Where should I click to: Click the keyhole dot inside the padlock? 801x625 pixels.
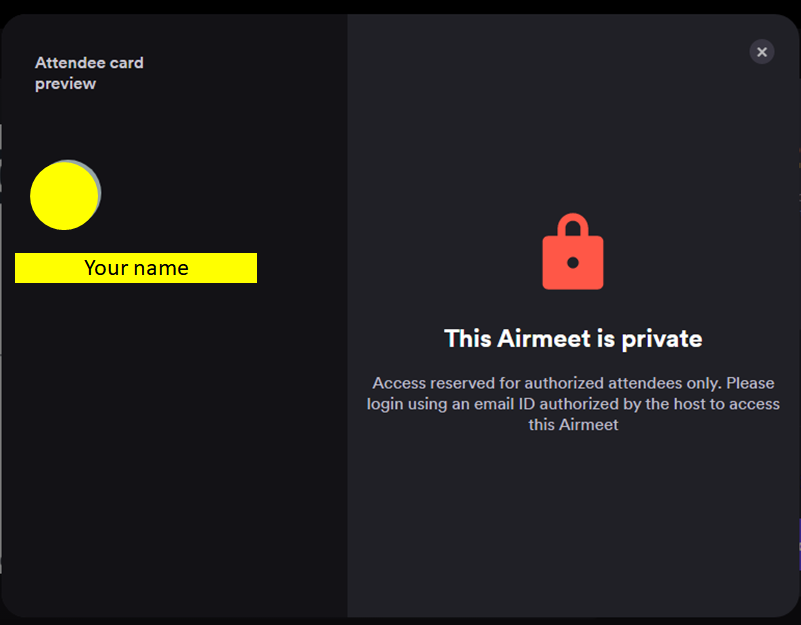[573, 263]
